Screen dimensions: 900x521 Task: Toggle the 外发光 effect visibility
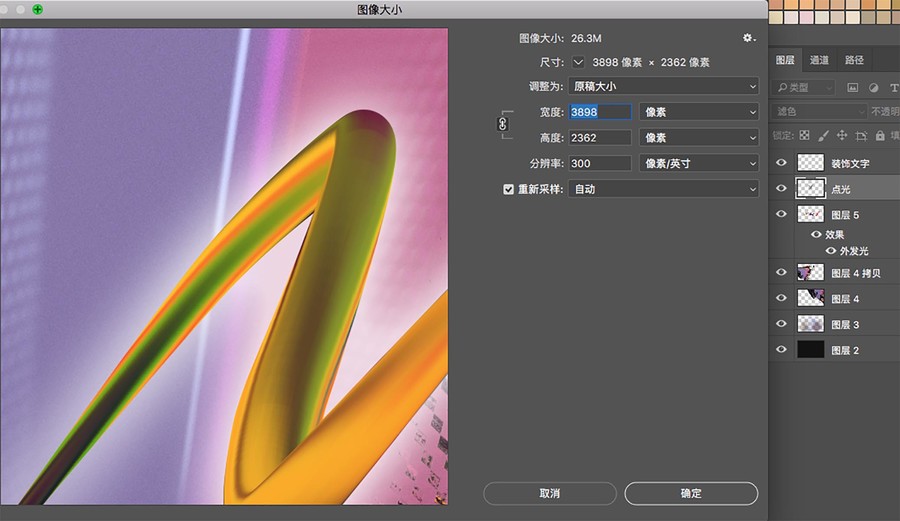[x=831, y=251]
